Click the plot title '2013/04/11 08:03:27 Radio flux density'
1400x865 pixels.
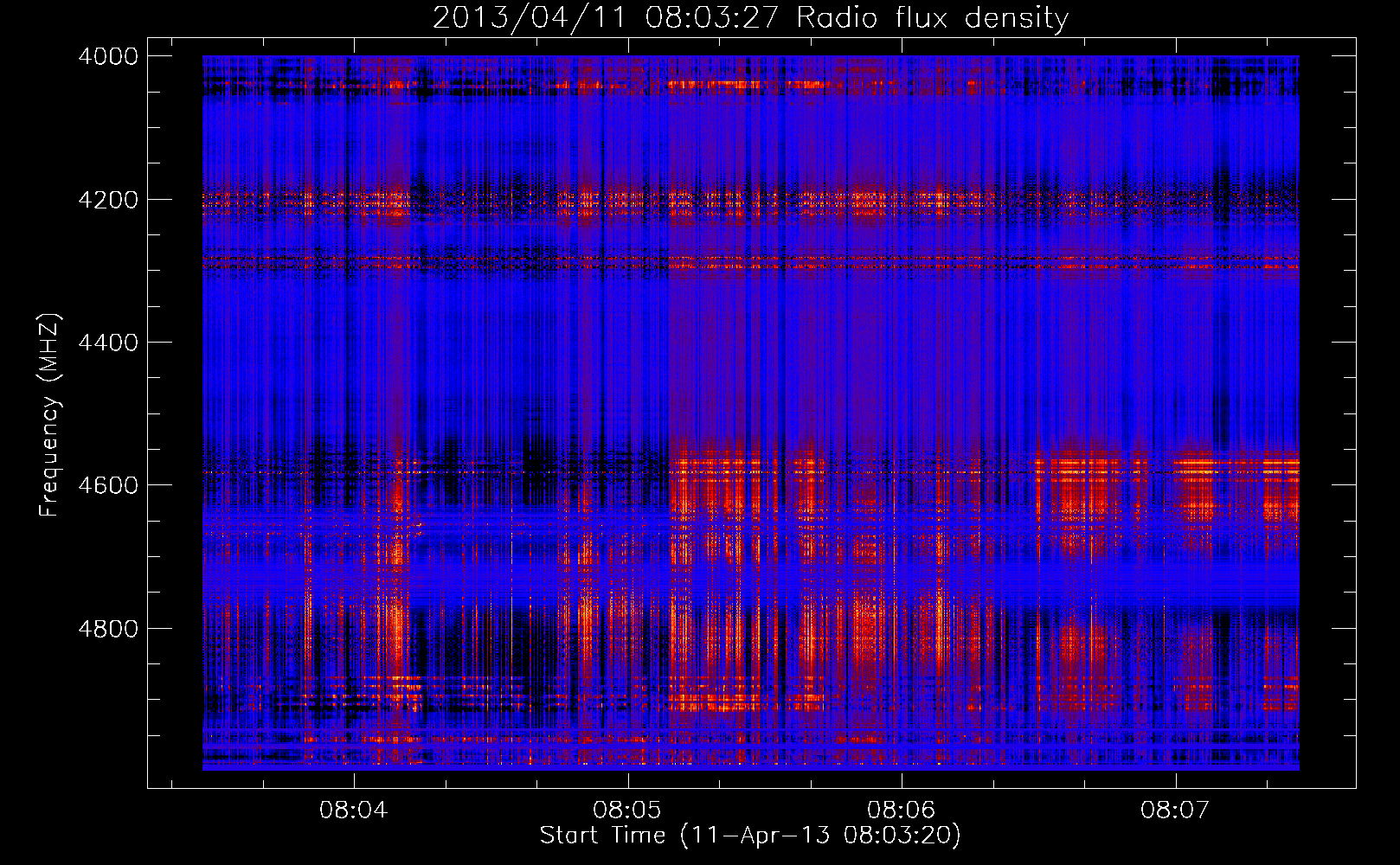(750, 17)
